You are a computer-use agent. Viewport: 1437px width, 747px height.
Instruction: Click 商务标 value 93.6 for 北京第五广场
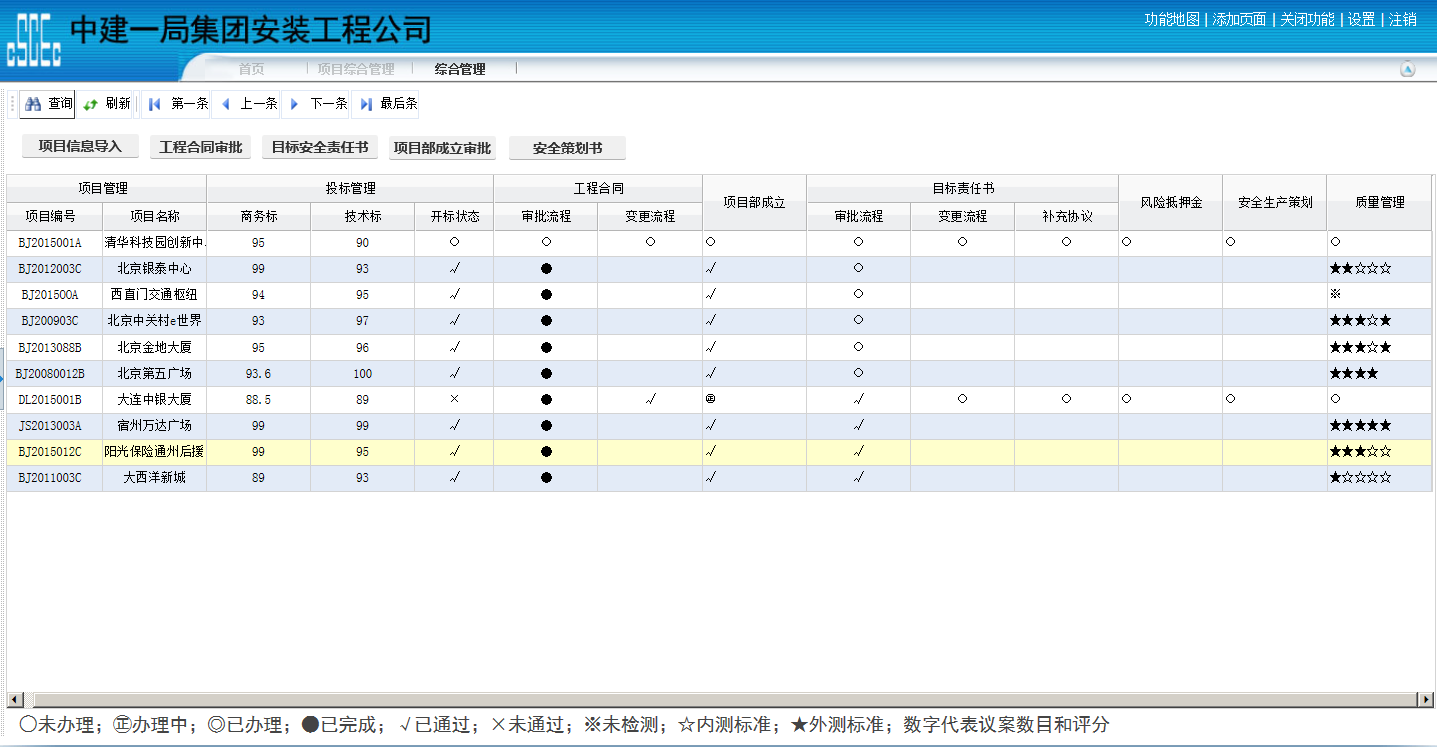[259, 373]
